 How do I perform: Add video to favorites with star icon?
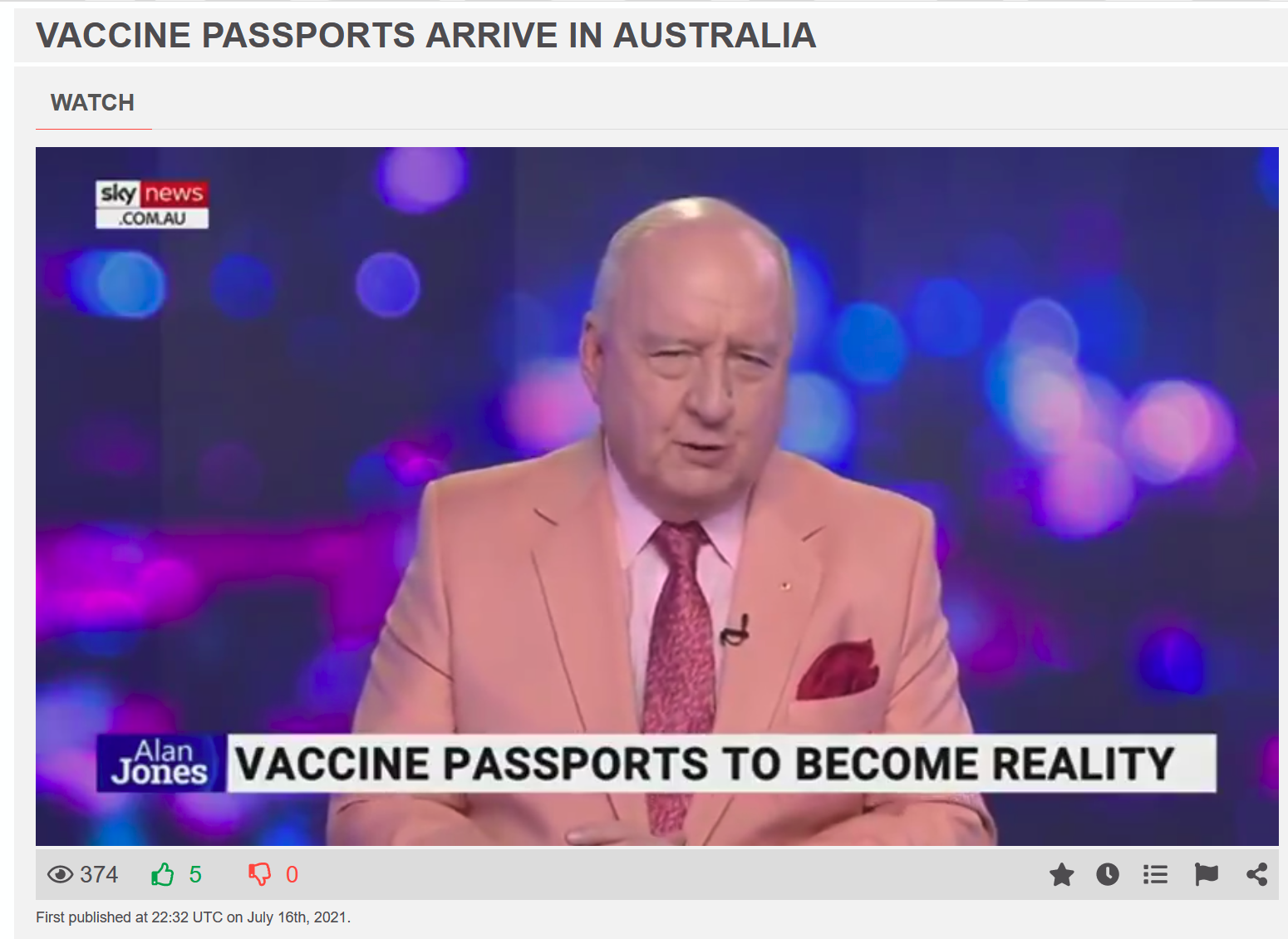point(1061,874)
